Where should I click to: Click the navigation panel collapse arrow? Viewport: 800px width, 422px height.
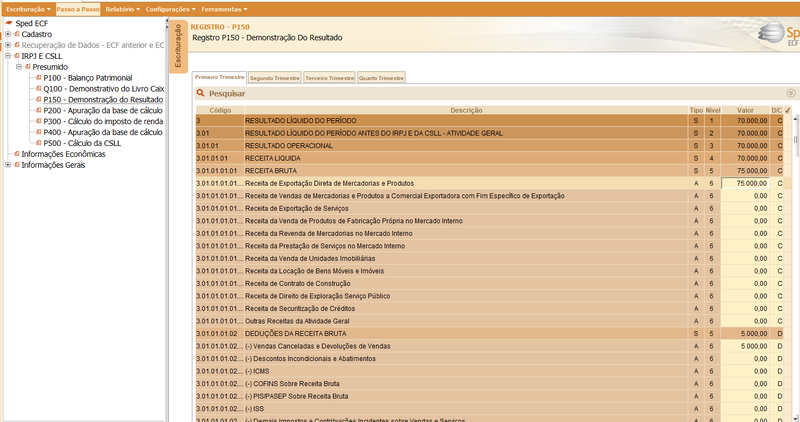tap(167, 22)
